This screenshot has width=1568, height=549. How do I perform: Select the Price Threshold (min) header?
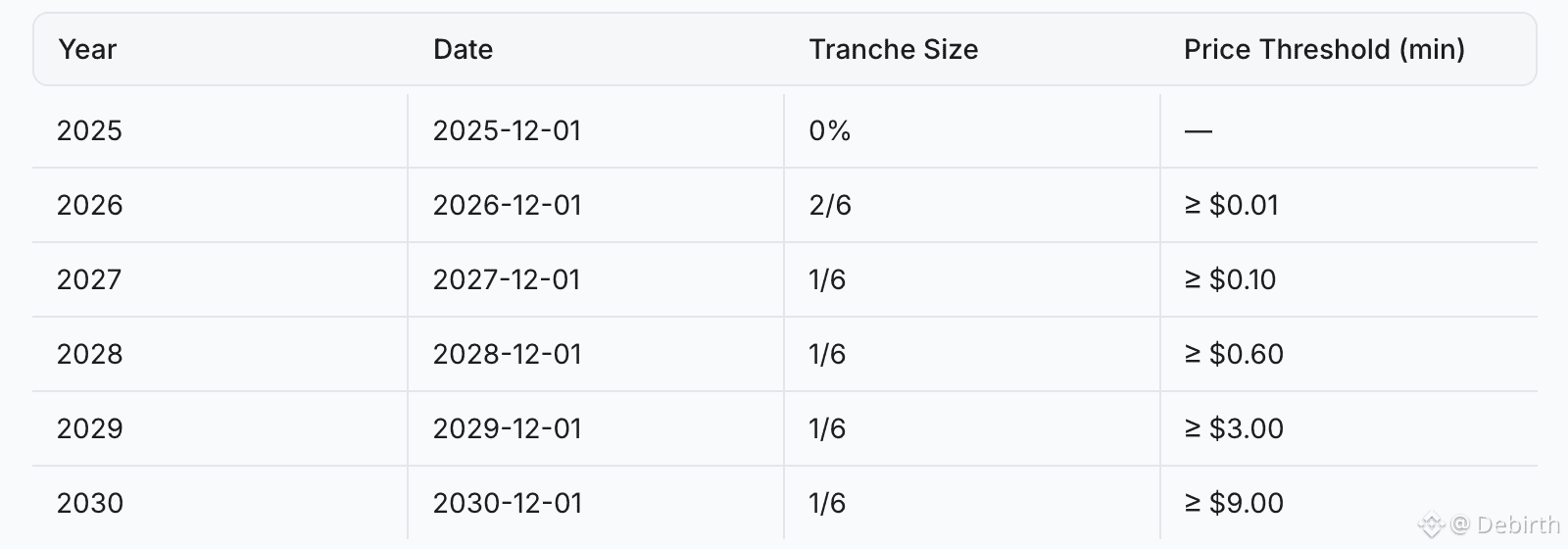point(1324,49)
